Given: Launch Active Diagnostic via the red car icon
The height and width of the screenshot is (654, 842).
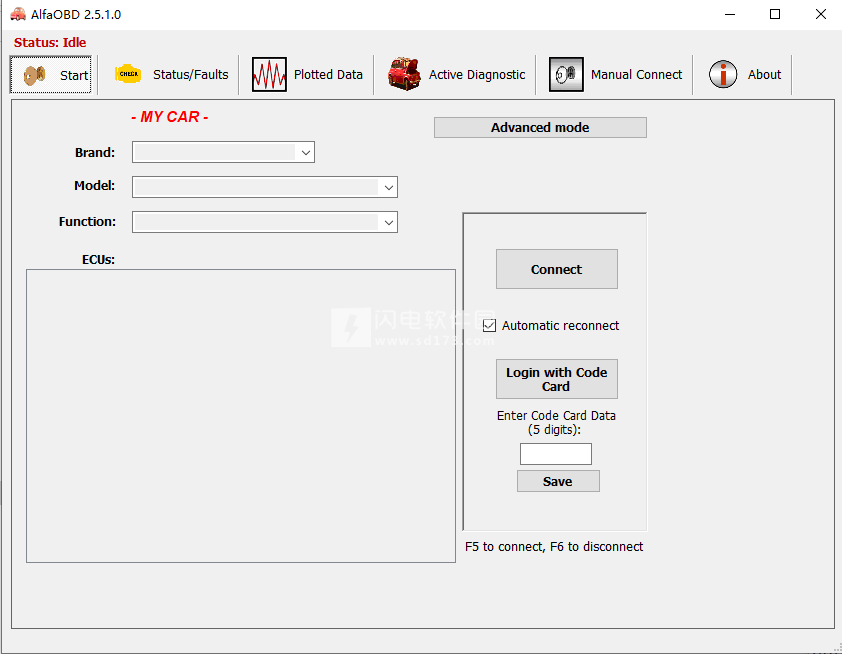Looking at the screenshot, I should (x=404, y=74).
